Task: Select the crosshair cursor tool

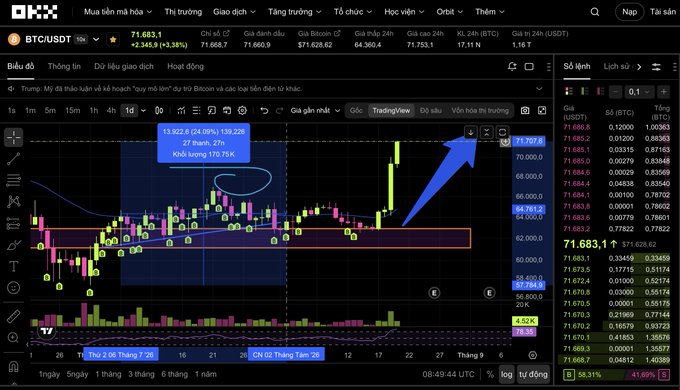Action: (13, 137)
